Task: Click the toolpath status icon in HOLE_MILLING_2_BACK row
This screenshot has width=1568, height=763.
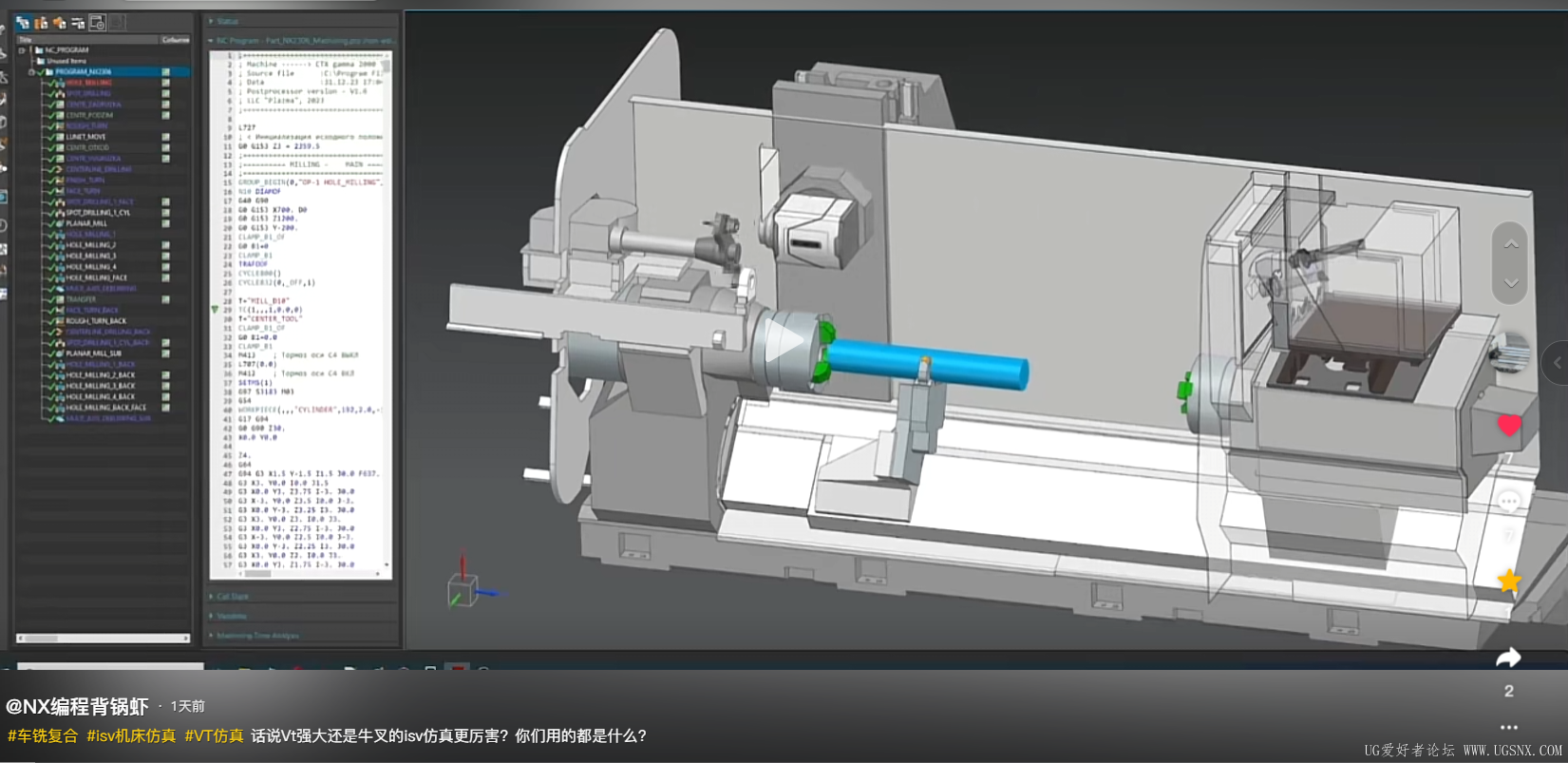Action: [x=165, y=375]
